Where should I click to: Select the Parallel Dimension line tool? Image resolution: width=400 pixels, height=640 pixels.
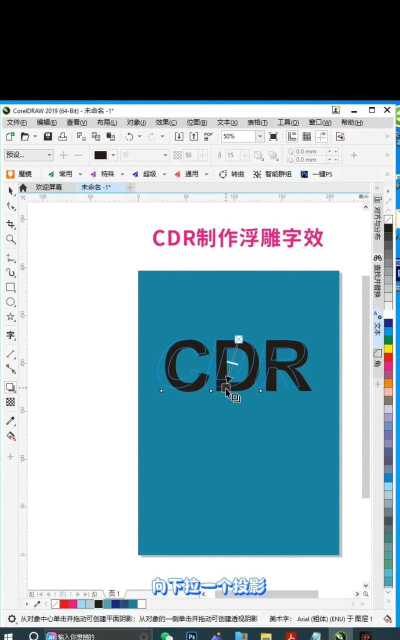click(11, 353)
